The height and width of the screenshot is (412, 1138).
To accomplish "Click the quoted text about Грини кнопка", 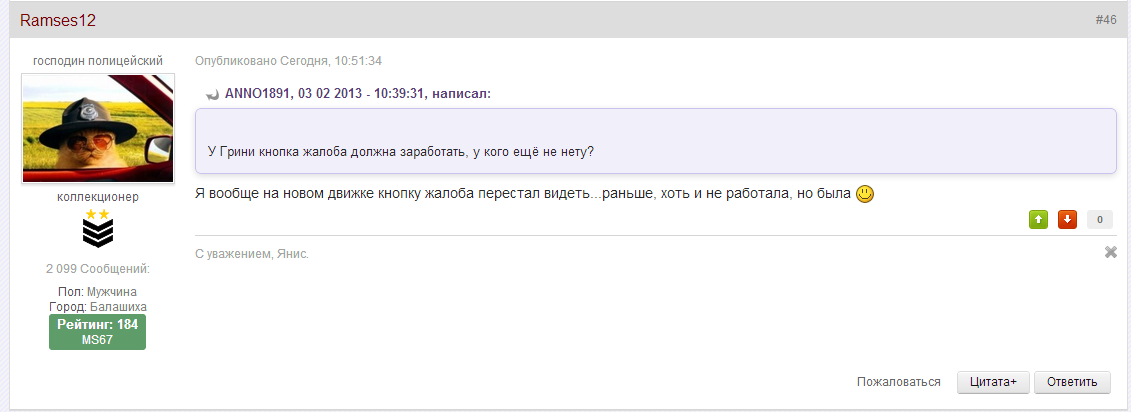I will pos(401,152).
